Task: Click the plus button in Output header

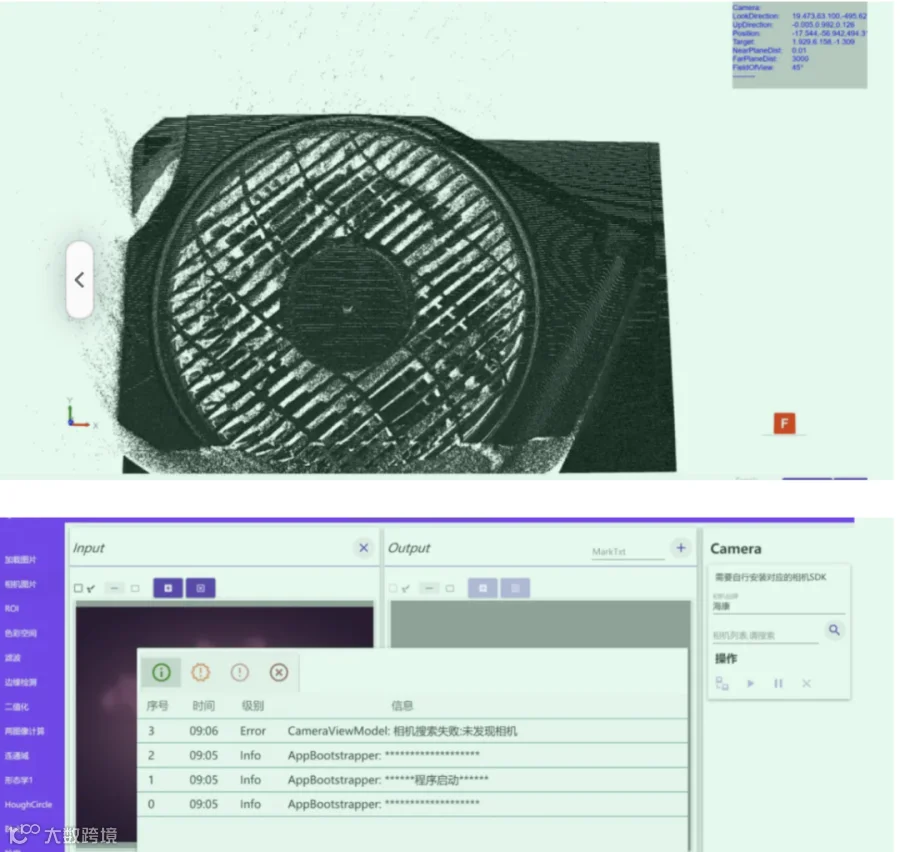Action: click(x=681, y=548)
